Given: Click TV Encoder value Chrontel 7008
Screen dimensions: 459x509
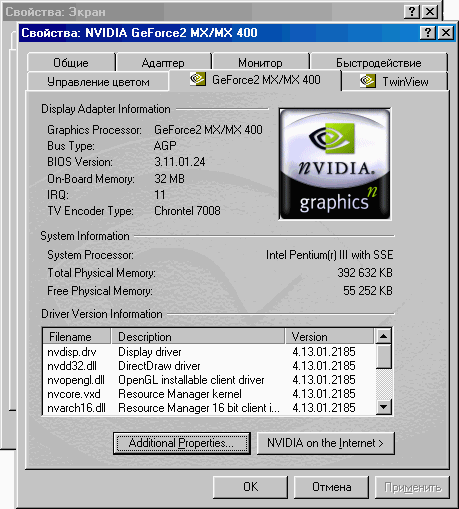Looking at the screenshot, I should coord(187,211).
